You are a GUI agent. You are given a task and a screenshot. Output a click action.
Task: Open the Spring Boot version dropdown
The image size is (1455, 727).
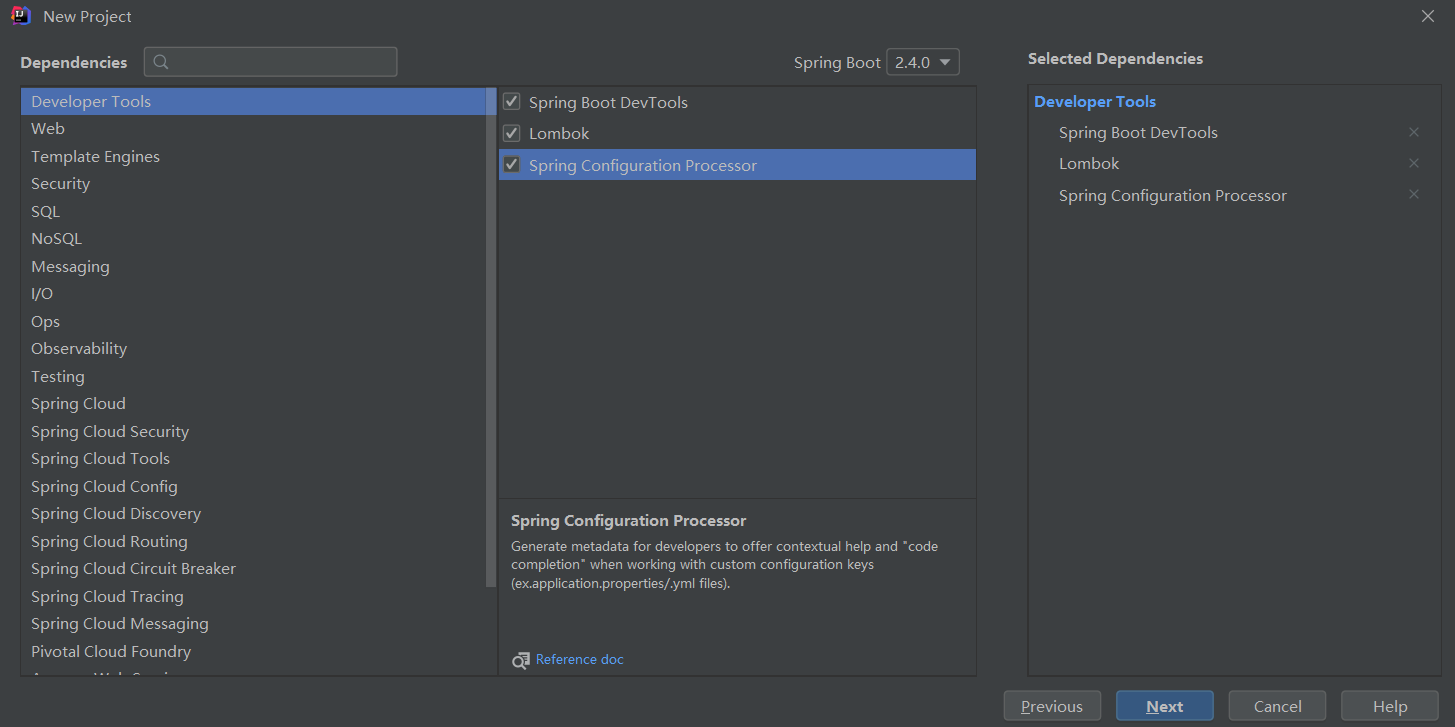[x=922, y=62]
